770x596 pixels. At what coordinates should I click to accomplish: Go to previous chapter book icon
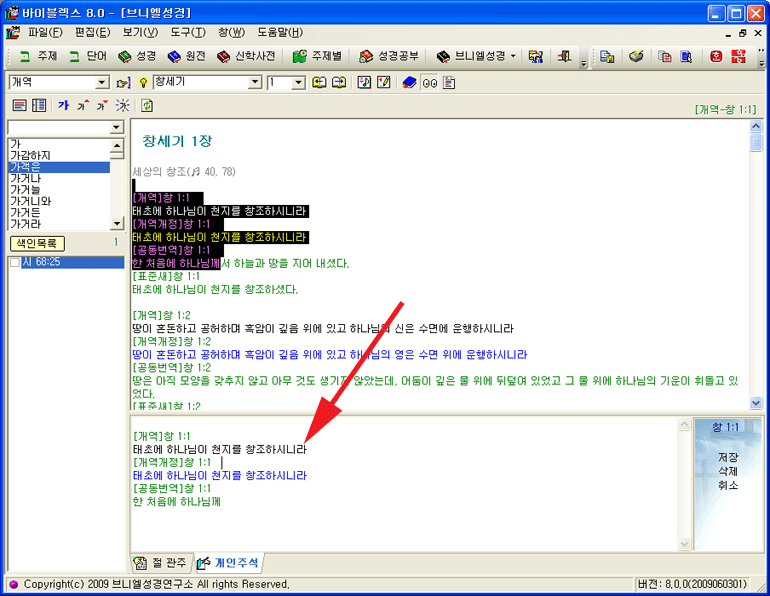pyautogui.click(x=319, y=82)
